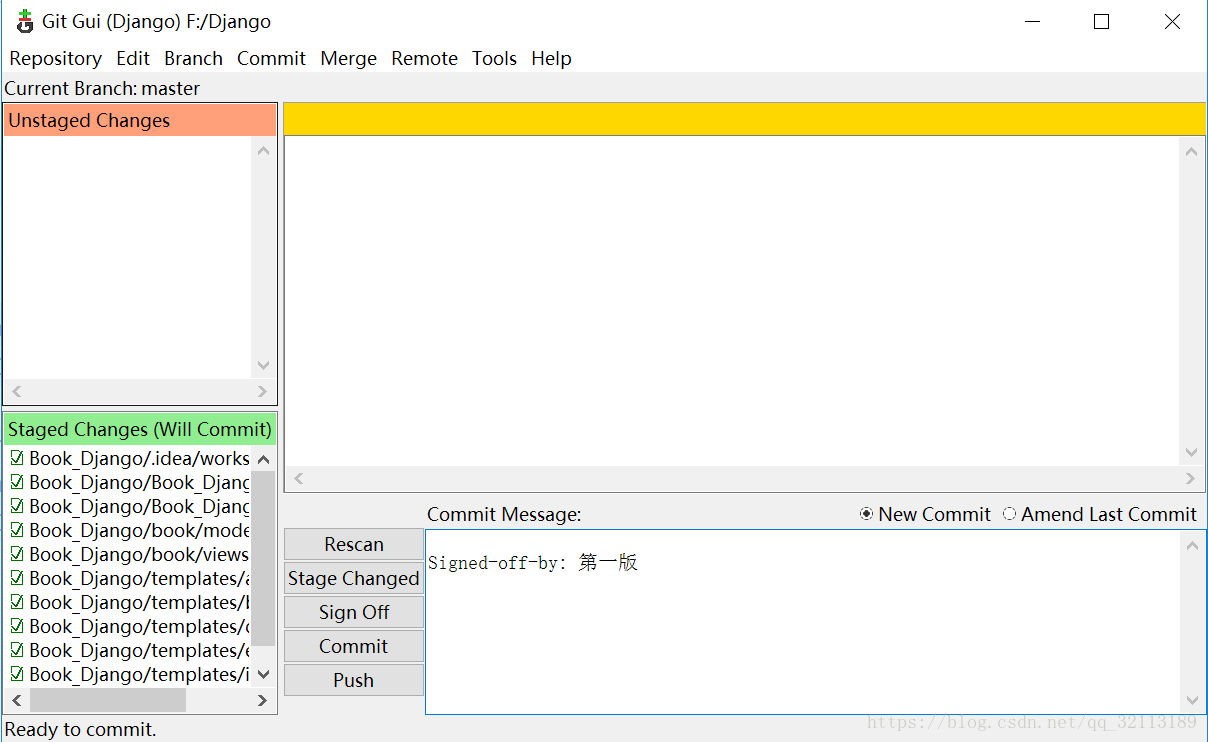The width and height of the screenshot is (1208, 742).
Task: Click the Staged Changes vertical scrollbar thumb
Action: (x=263, y=558)
